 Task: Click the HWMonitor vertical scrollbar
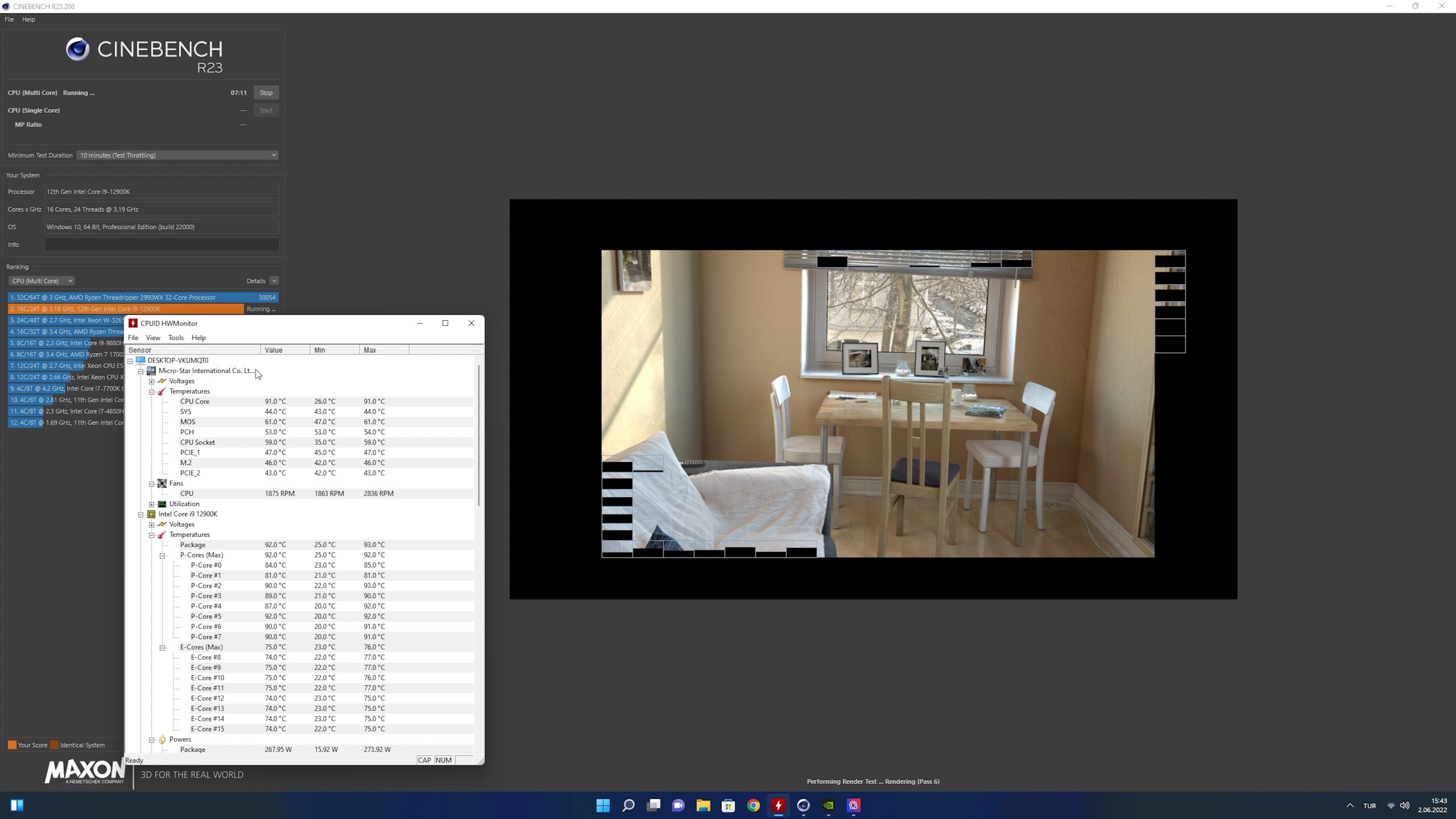pos(479,435)
